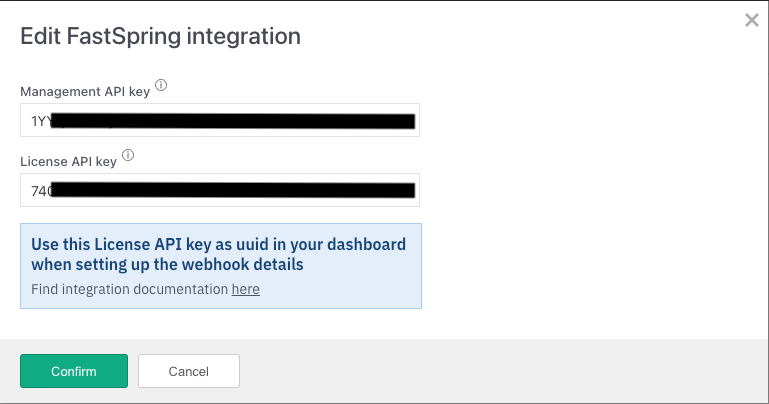The image size is (769, 404).
Task: Click the '740' text in License key field
Action: pos(40,190)
